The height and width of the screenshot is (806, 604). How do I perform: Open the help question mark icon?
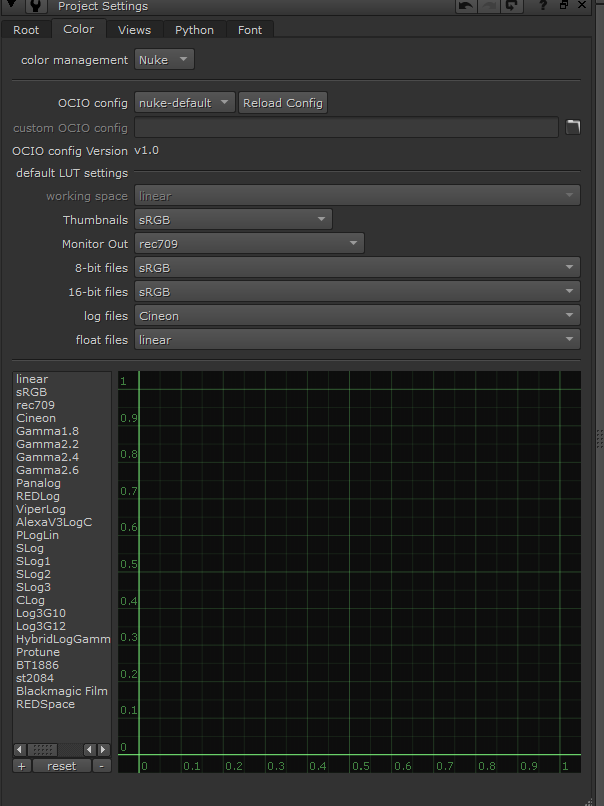pos(543,6)
